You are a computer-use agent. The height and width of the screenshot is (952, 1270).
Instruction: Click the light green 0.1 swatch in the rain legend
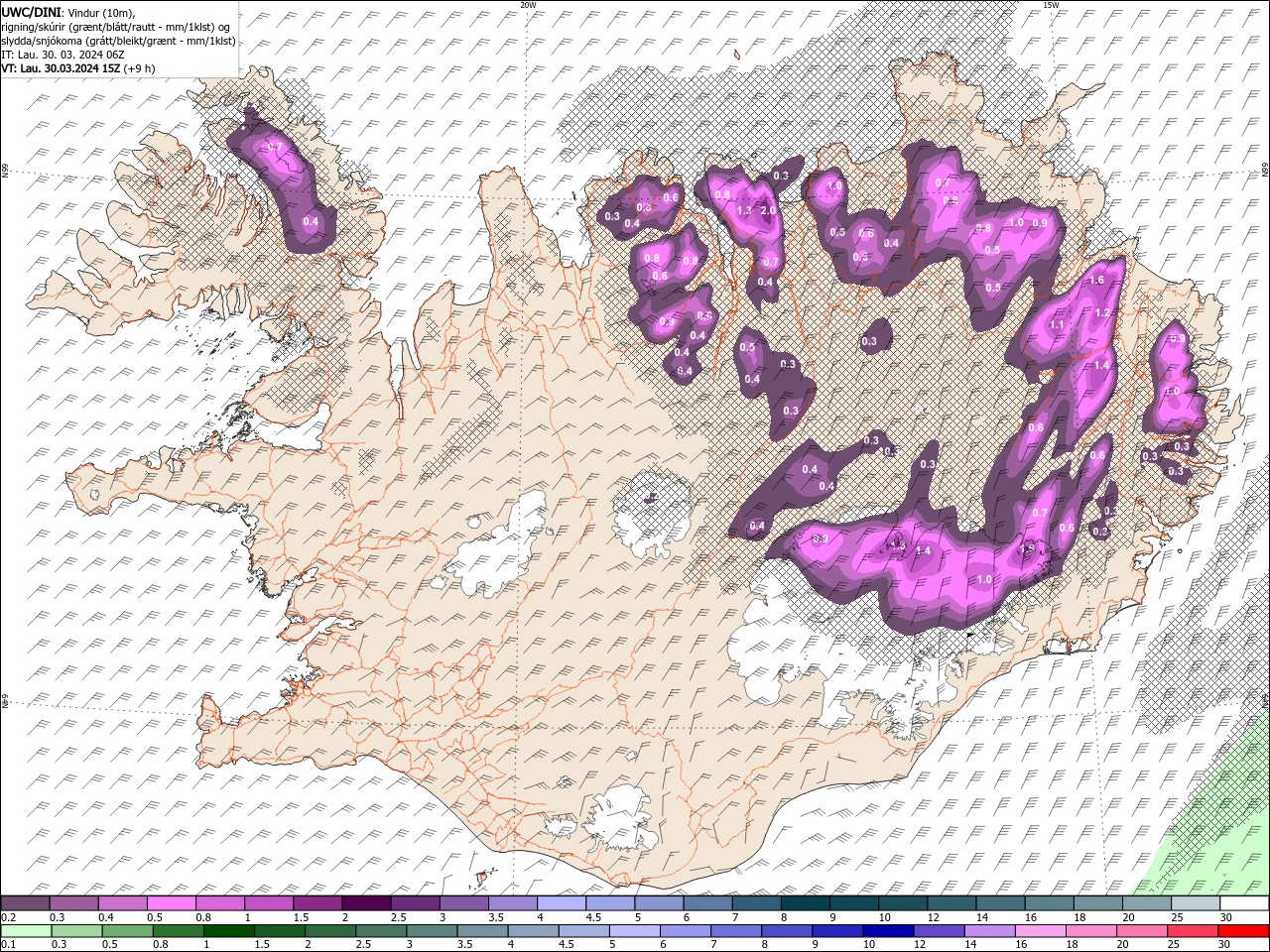tap(27, 930)
